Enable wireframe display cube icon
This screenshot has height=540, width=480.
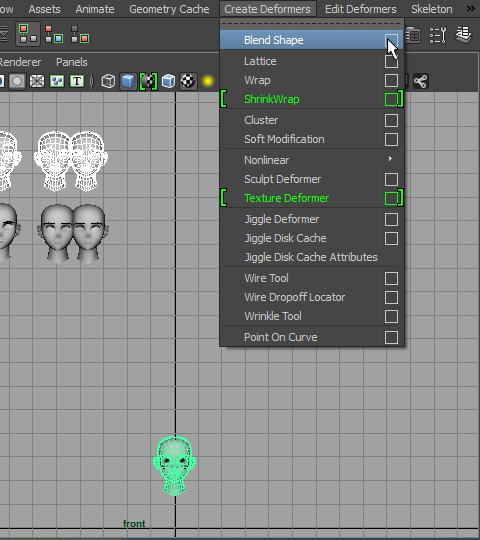pyautogui.click(x=108, y=81)
